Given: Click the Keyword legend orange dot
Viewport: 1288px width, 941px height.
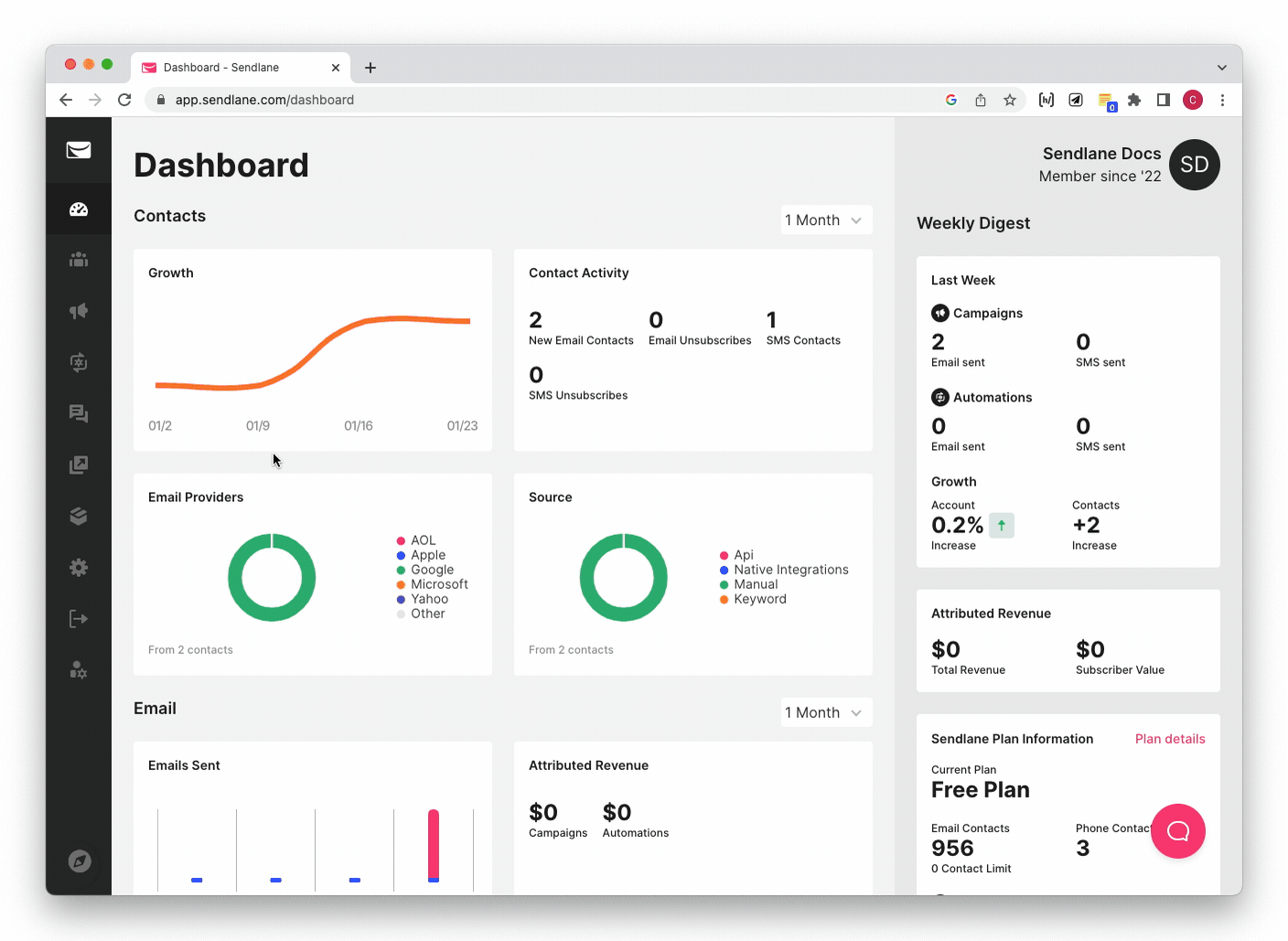Looking at the screenshot, I should coord(724,599).
